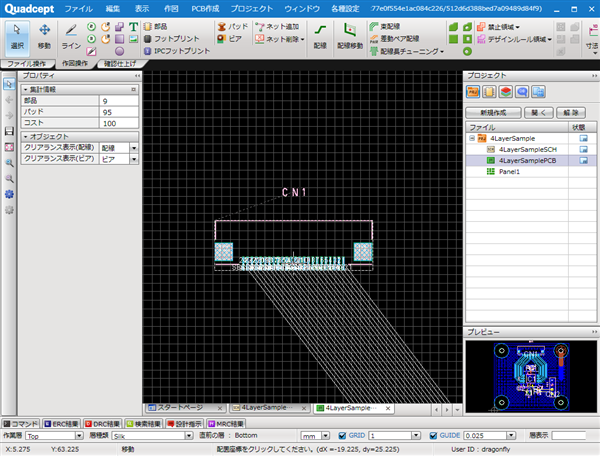
Task: Toggle the GRID checkbox
Action: point(341,435)
